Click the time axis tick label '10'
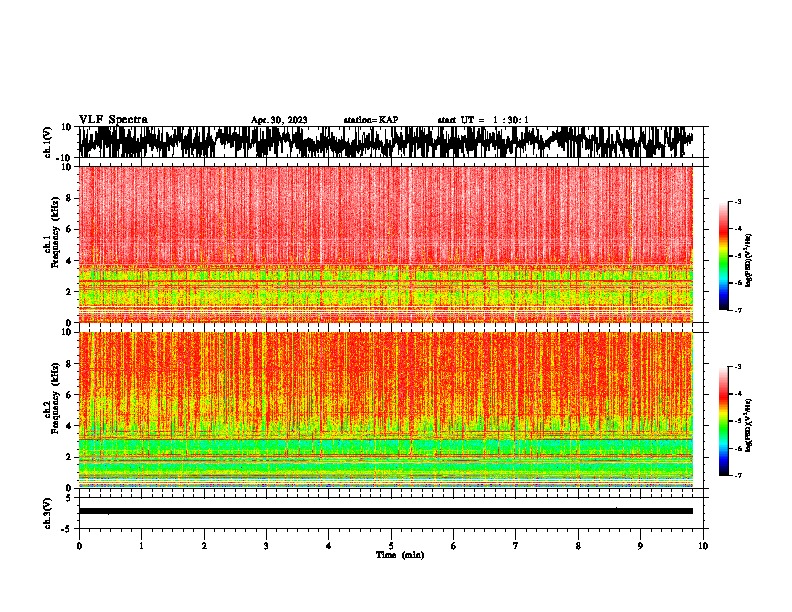The height and width of the screenshot is (612, 792). 703,546
